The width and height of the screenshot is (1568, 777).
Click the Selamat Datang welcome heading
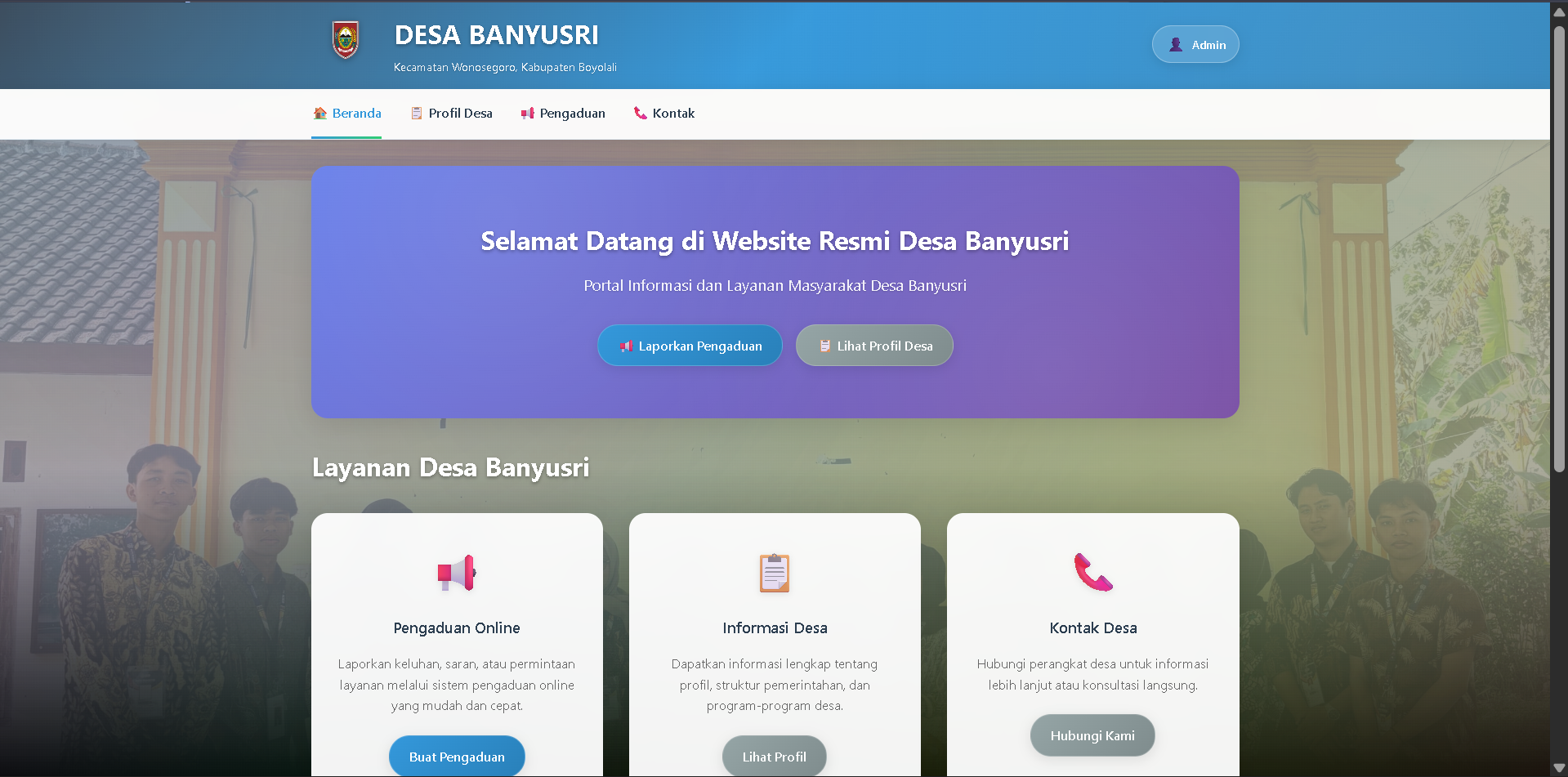[x=775, y=241]
